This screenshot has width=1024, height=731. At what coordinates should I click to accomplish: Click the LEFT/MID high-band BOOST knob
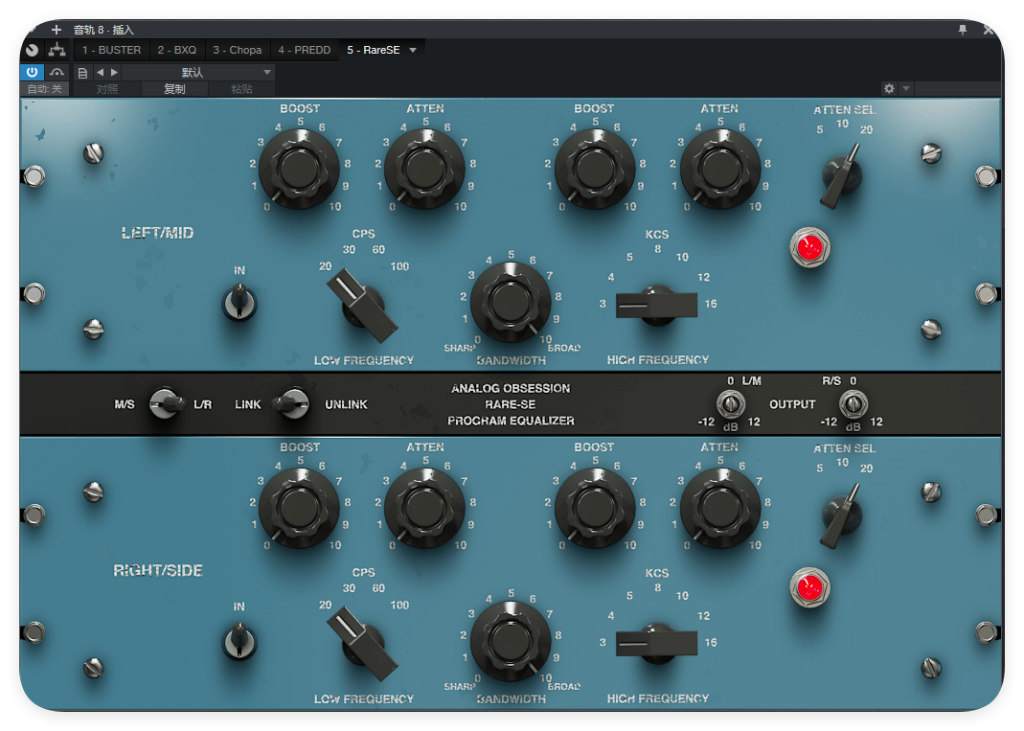tap(594, 169)
